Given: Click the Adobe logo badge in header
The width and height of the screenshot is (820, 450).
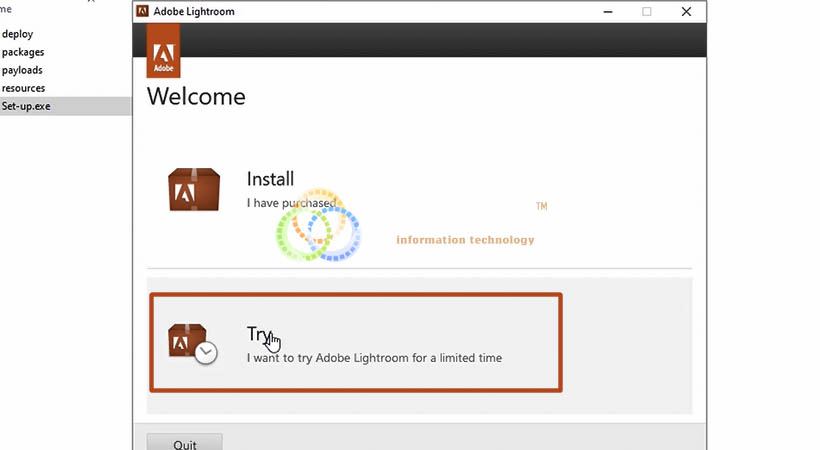Looking at the screenshot, I should [x=163, y=51].
